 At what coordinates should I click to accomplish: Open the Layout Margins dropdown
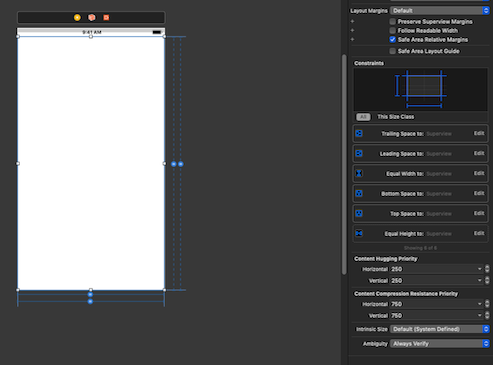pos(440,11)
